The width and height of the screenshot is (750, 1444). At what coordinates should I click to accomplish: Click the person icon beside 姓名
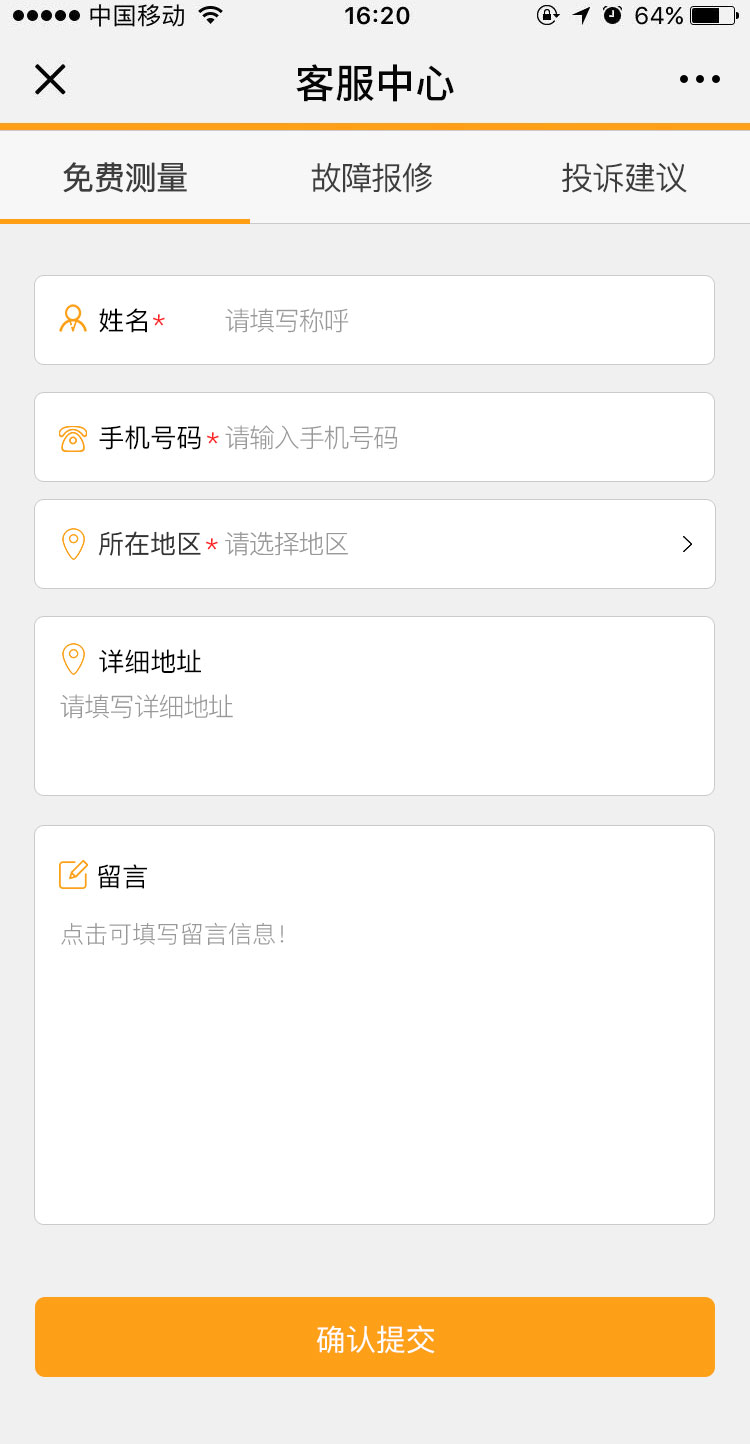[x=73, y=320]
